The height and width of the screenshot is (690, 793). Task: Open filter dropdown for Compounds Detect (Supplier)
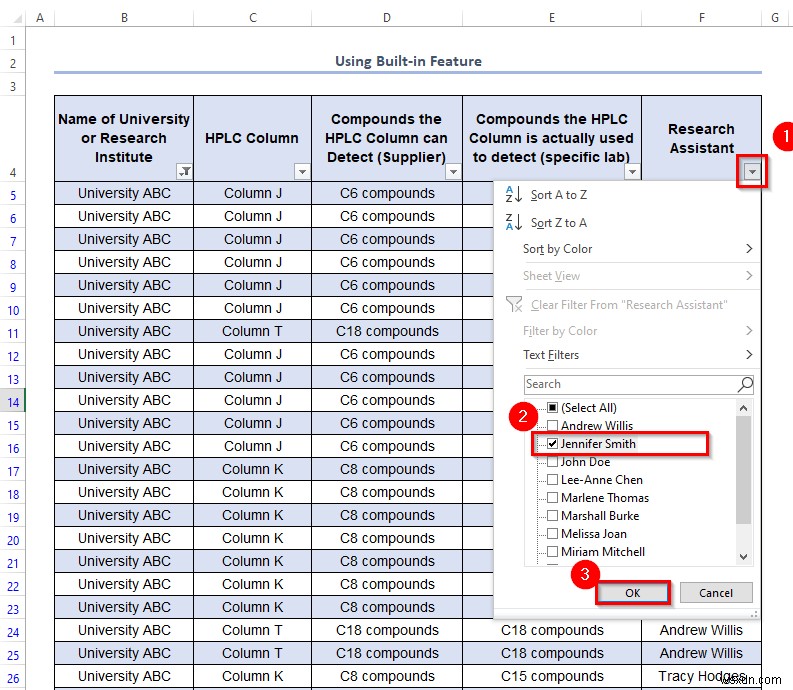[453, 171]
